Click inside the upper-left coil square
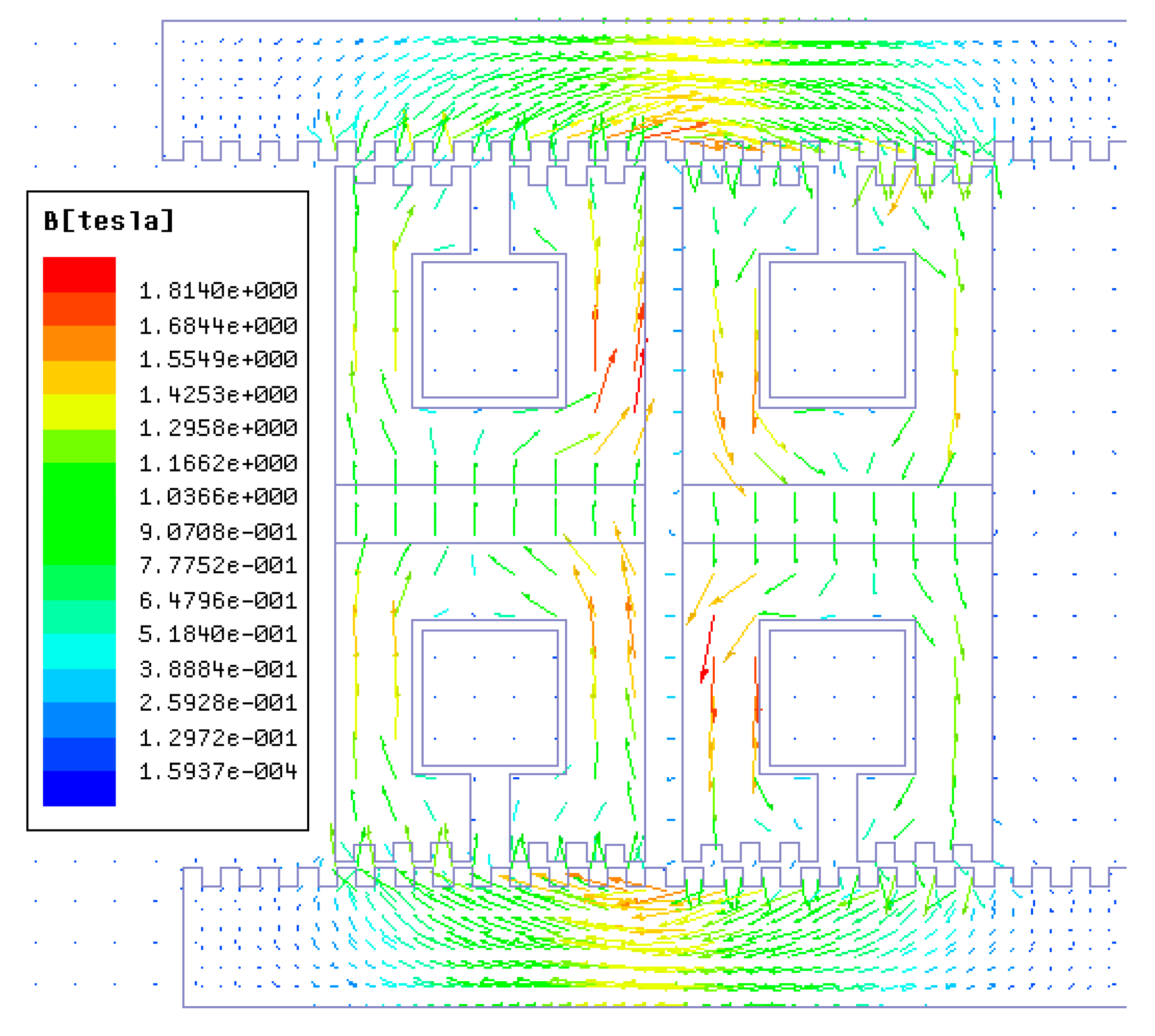This screenshot has width=1155, height=1036. [x=490, y=330]
